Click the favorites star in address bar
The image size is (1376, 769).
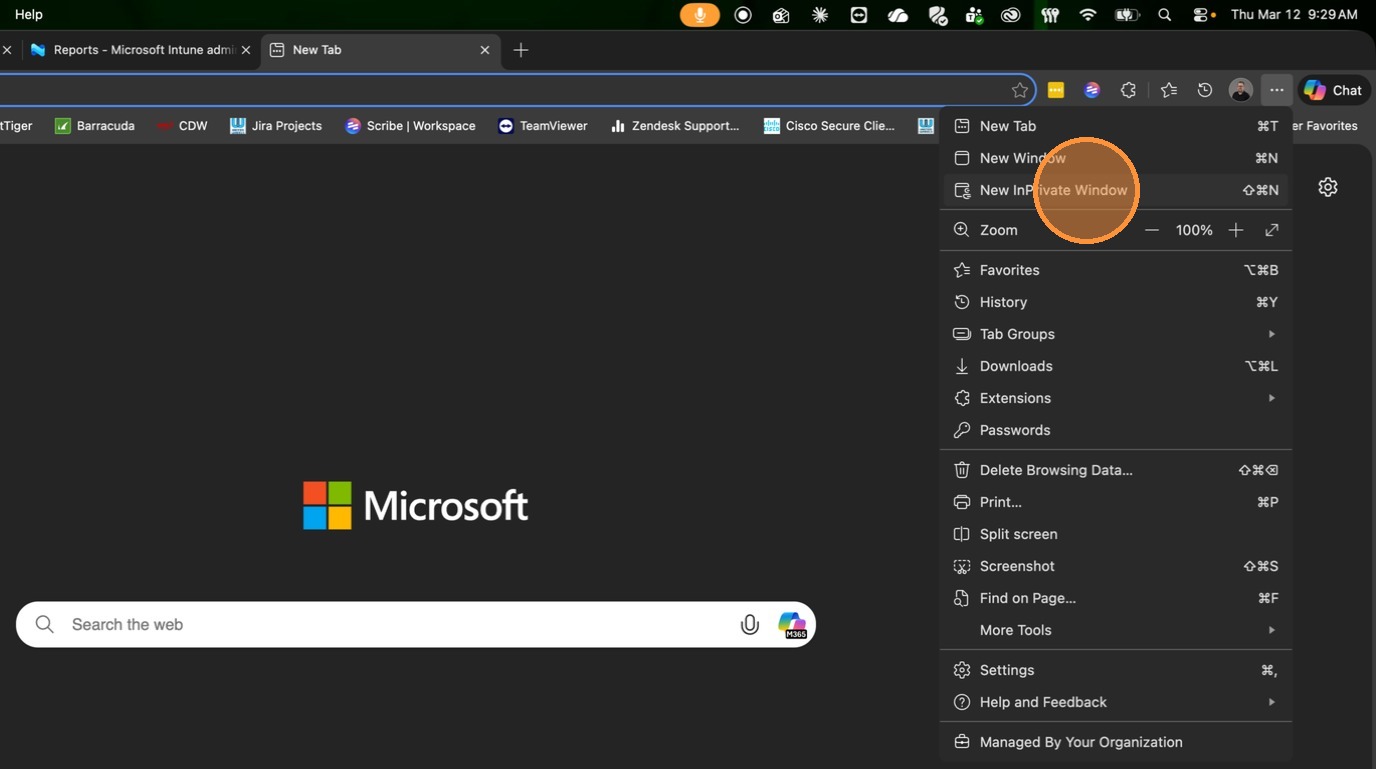(1019, 90)
